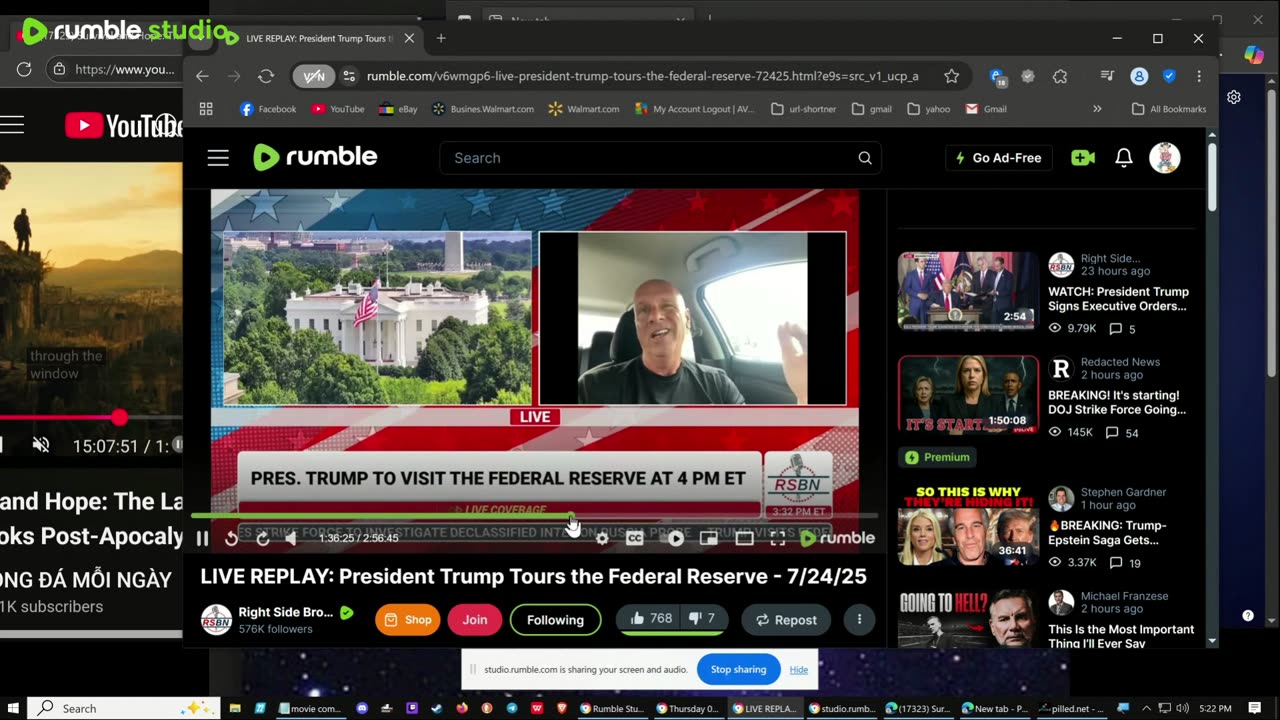The width and height of the screenshot is (1280, 720).
Task: Click the Rumble logo in player bar
Action: point(838,538)
